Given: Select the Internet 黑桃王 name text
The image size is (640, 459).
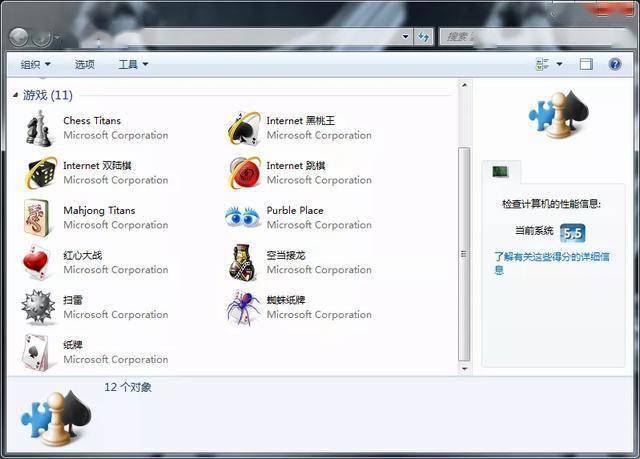Looking at the screenshot, I should click(300, 121).
